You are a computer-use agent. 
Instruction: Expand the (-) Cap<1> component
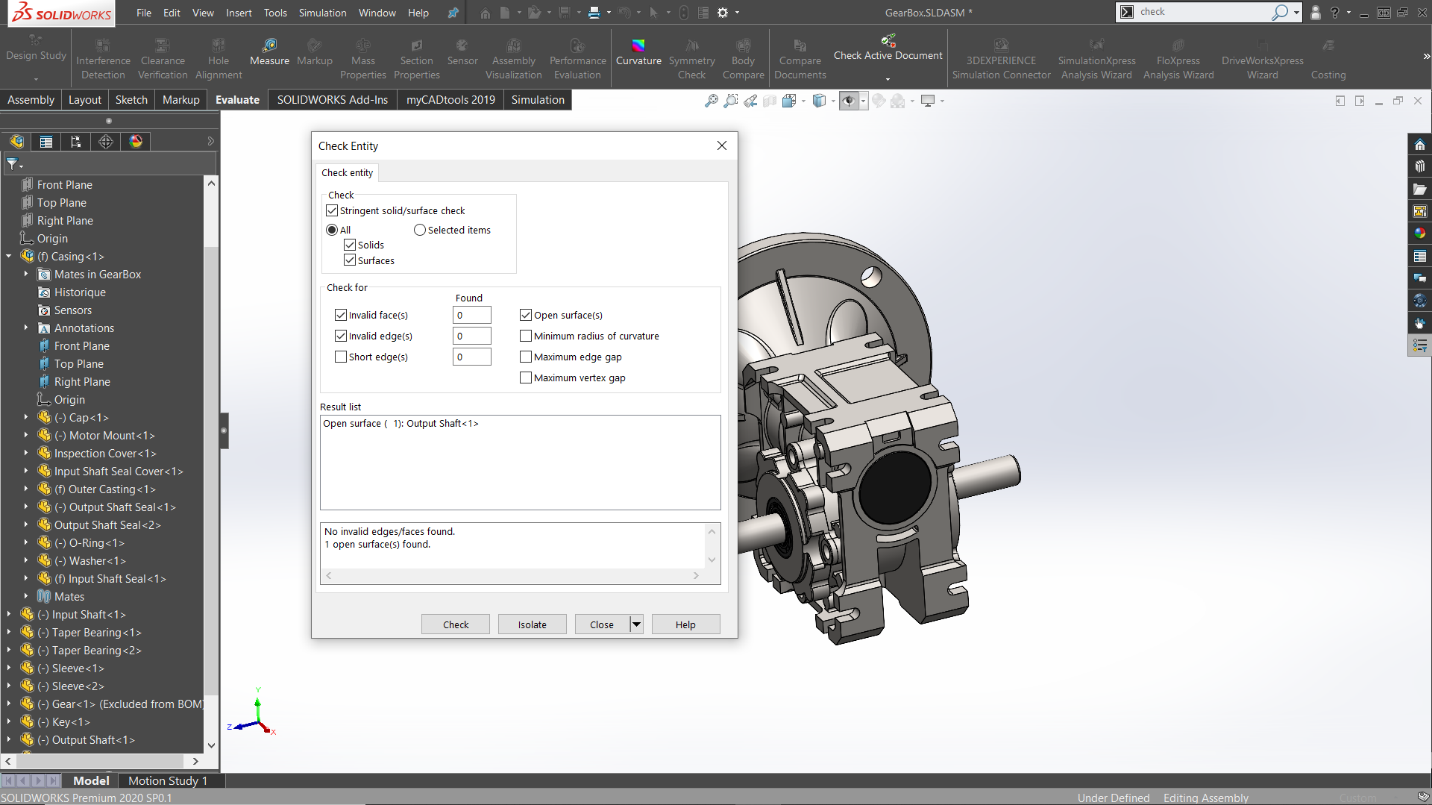pyautogui.click(x=27, y=418)
